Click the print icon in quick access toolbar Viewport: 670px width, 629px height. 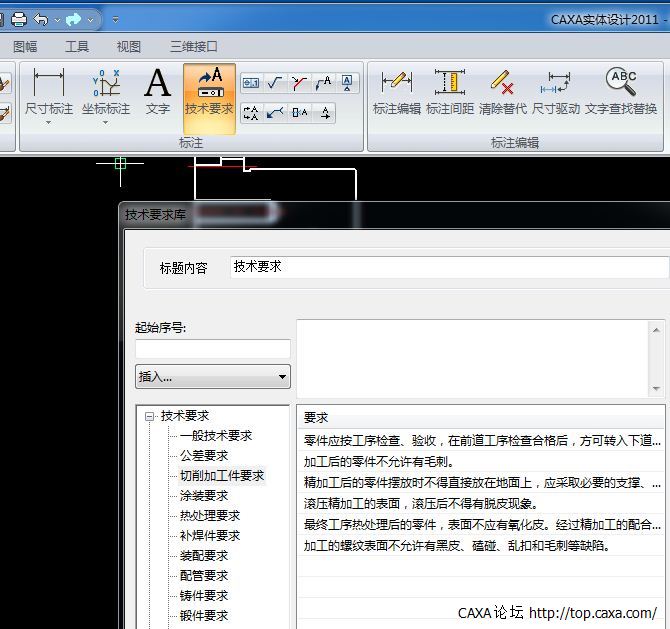(18, 19)
